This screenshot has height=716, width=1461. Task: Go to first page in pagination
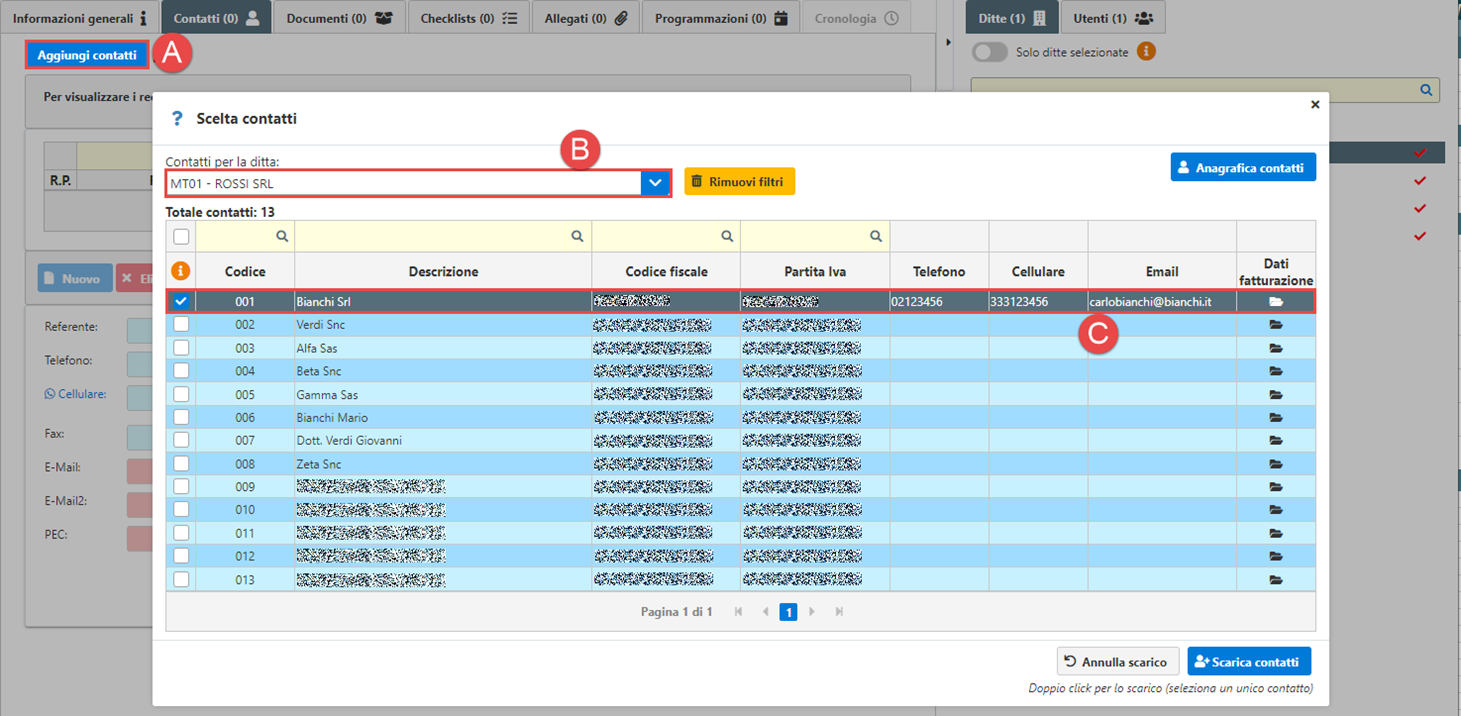(x=739, y=611)
